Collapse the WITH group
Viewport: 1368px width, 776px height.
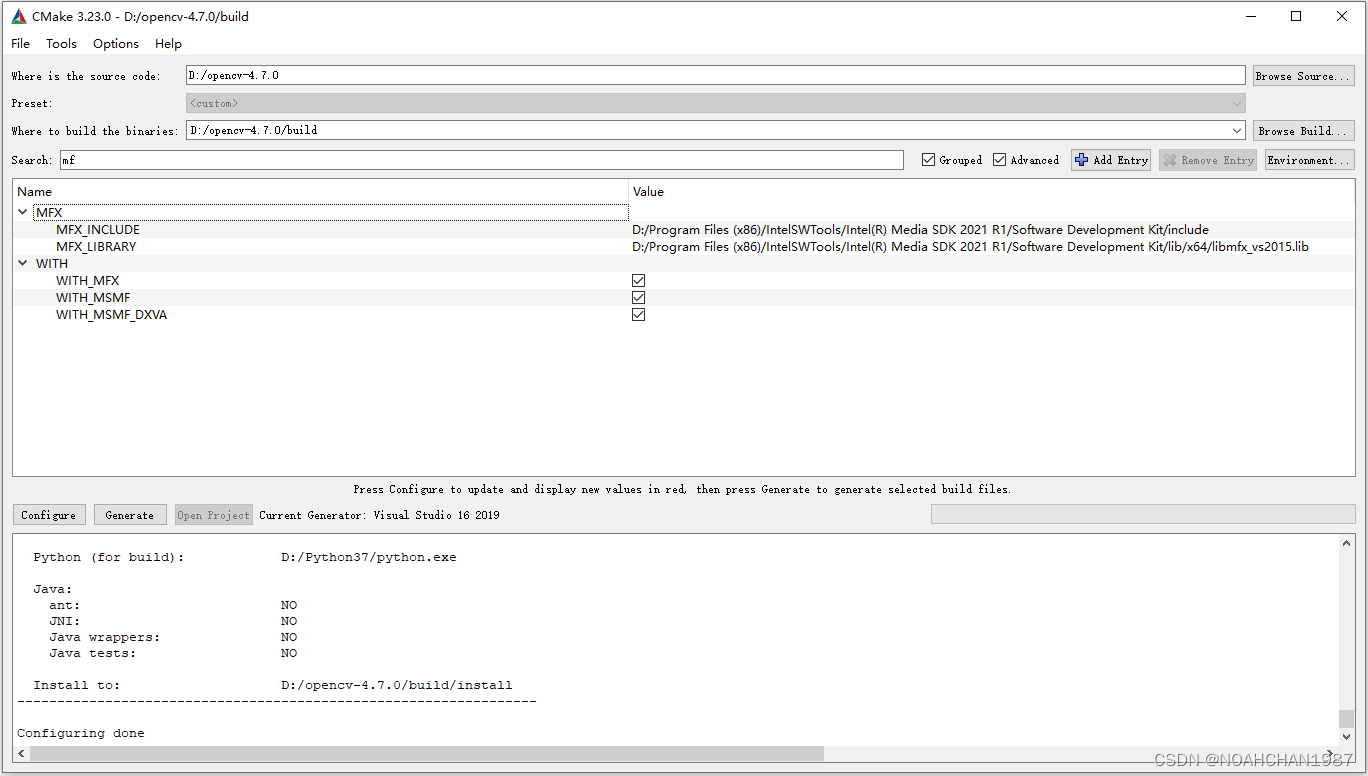click(x=23, y=264)
